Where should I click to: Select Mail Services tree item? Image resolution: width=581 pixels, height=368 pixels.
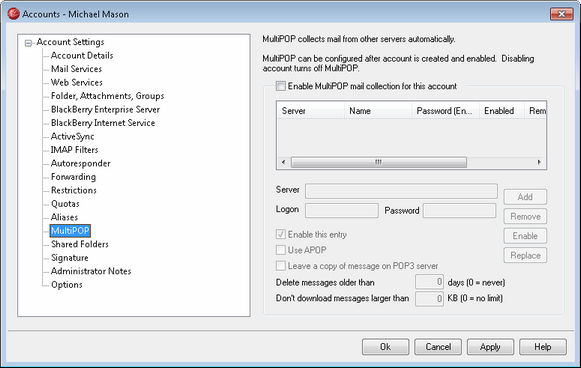(76, 69)
